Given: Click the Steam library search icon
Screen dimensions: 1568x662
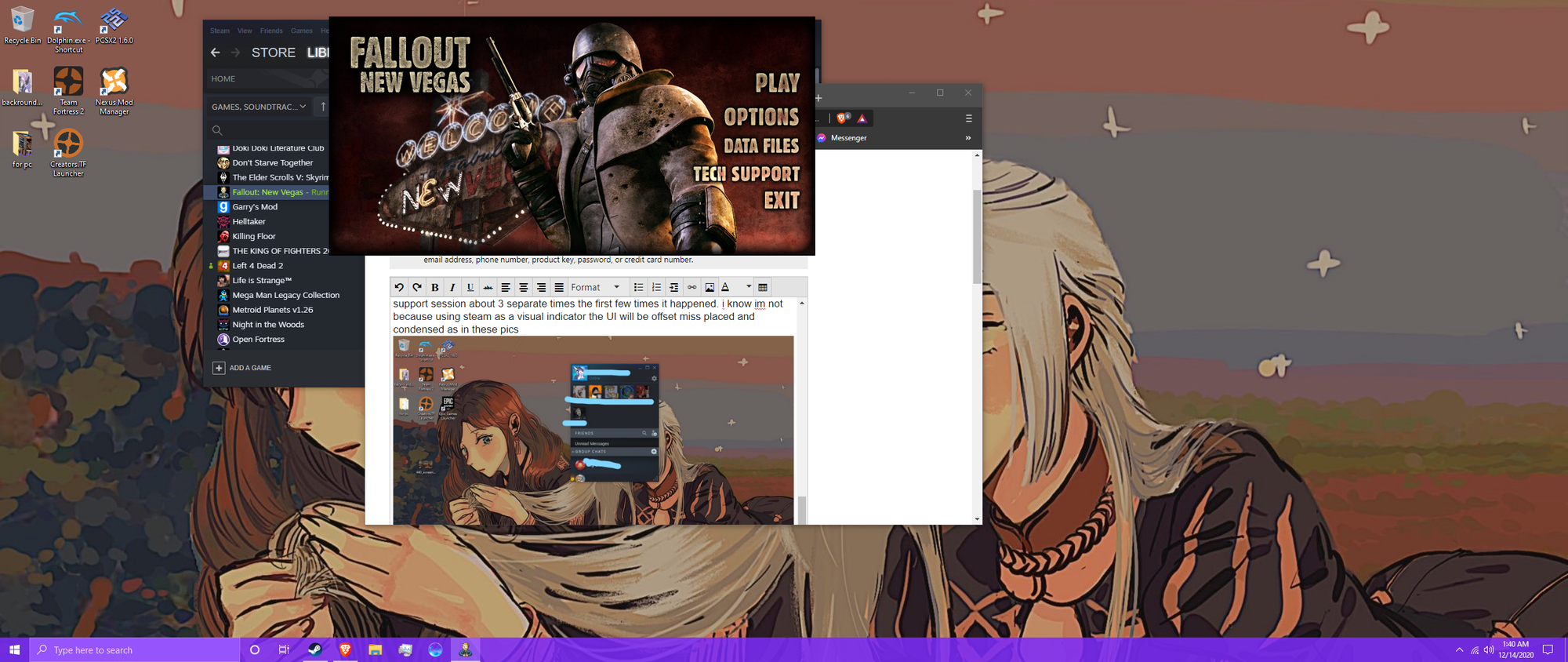Looking at the screenshot, I should pyautogui.click(x=217, y=130).
